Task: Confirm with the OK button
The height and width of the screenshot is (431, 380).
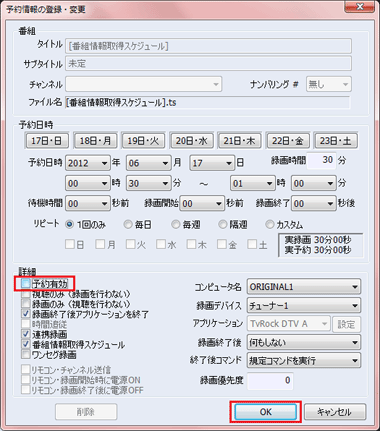Action: 266,412
